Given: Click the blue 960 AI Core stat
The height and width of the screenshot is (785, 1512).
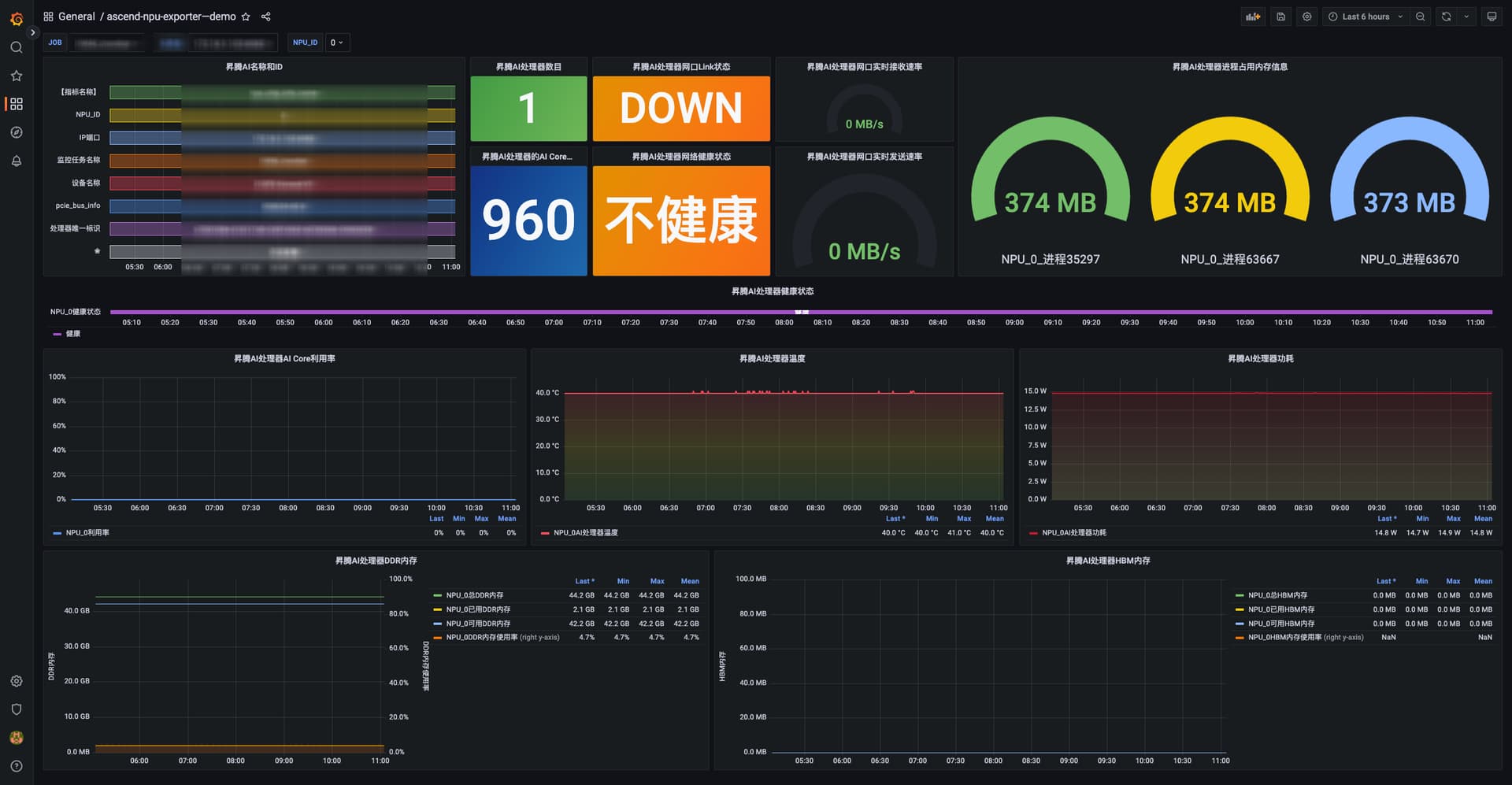Looking at the screenshot, I should tap(528, 220).
